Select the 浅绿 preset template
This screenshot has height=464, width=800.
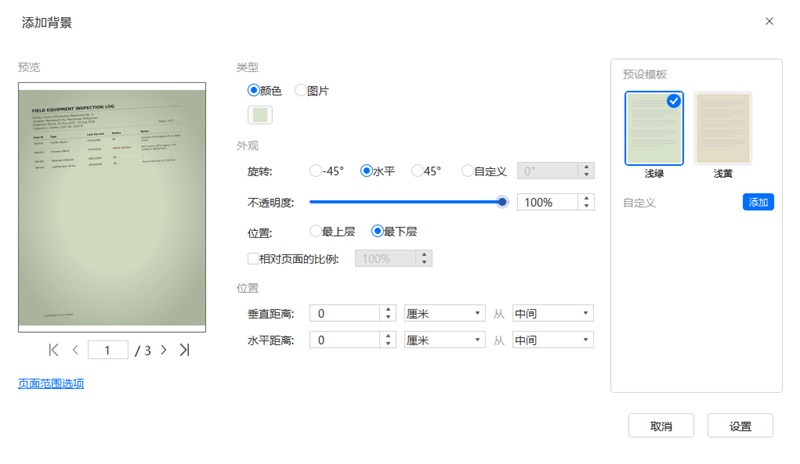(x=654, y=129)
